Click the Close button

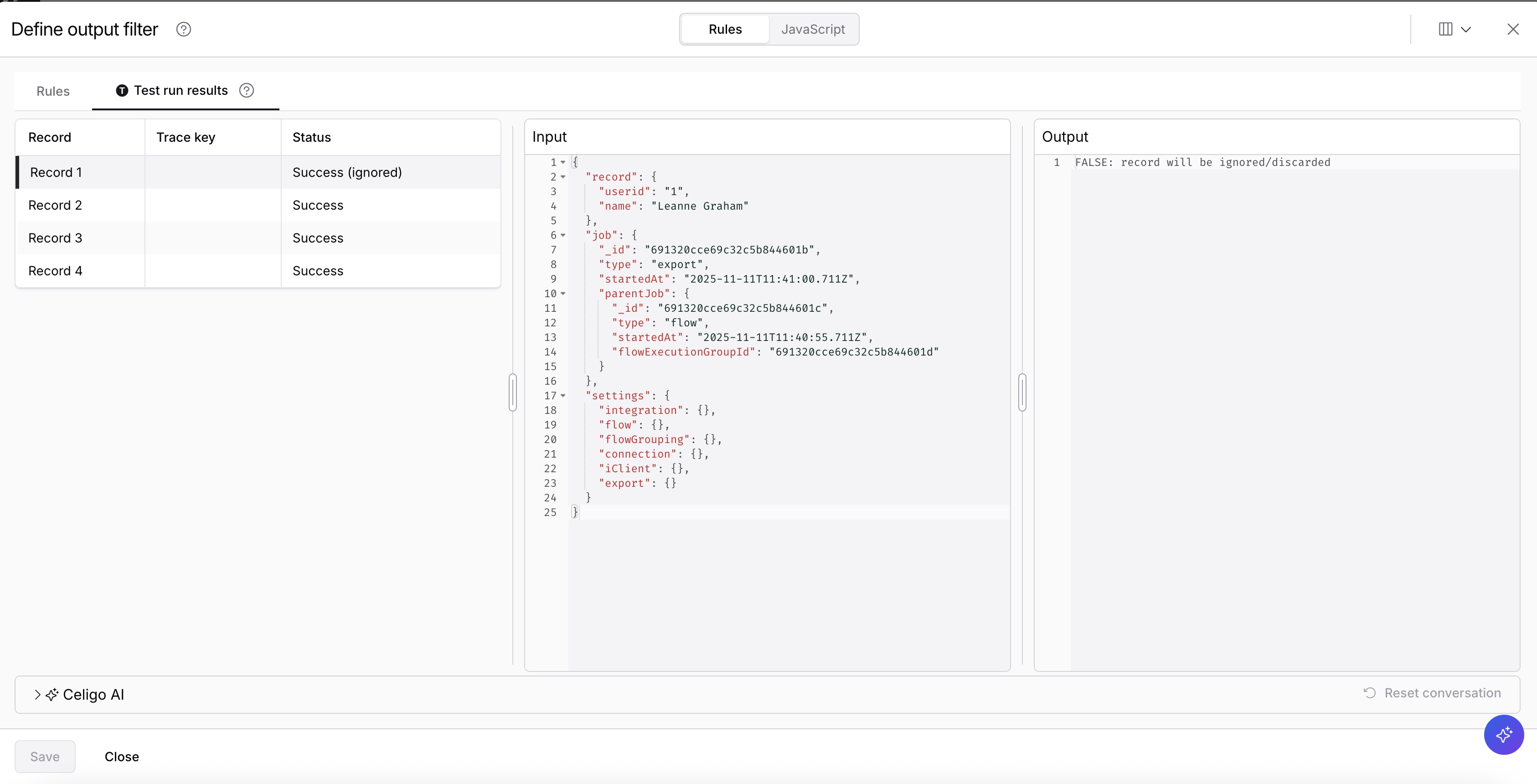pyautogui.click(x=122, y=757)
